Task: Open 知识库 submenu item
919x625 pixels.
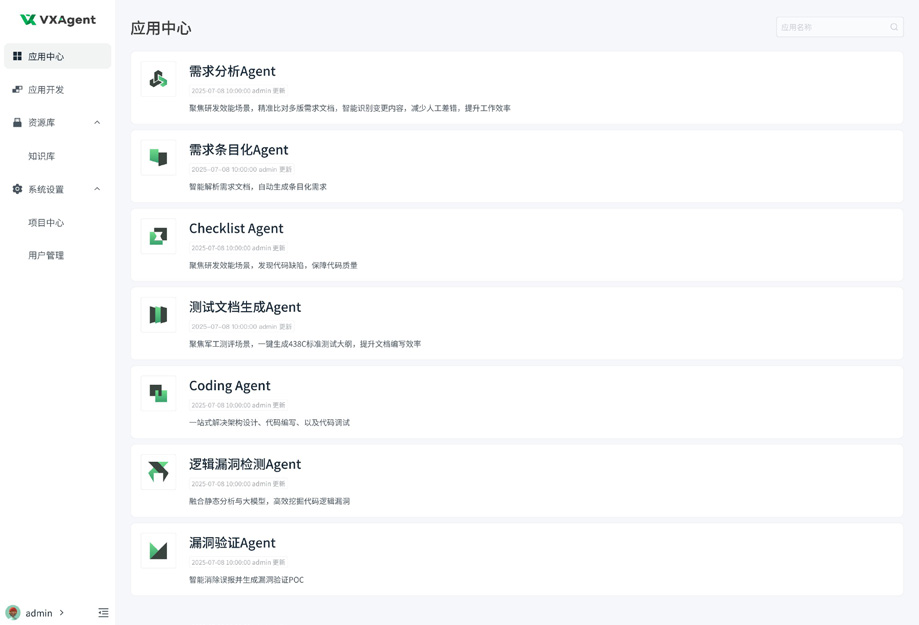Action: (x=42, y=156)
